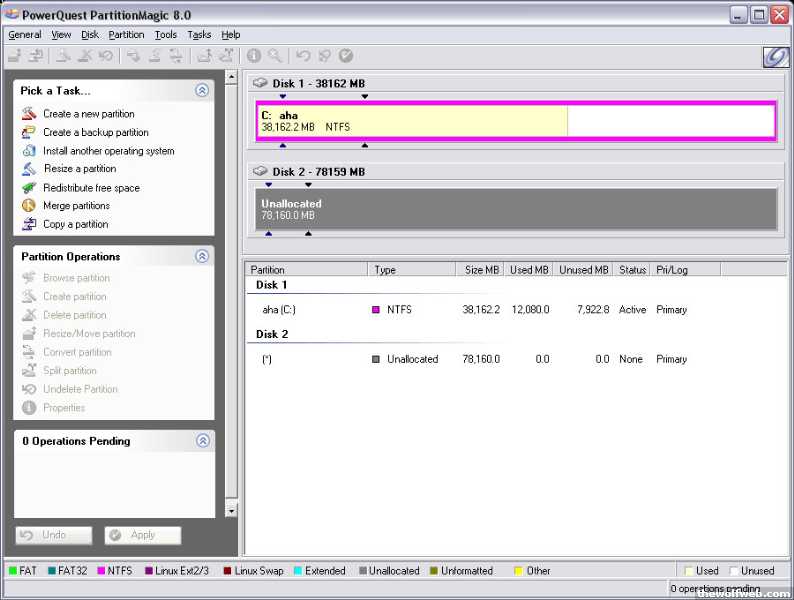Click the Properties operation icon in sidebar
Image resolution: width=794 pixels, height=600 pixels.
coord(29,408)
